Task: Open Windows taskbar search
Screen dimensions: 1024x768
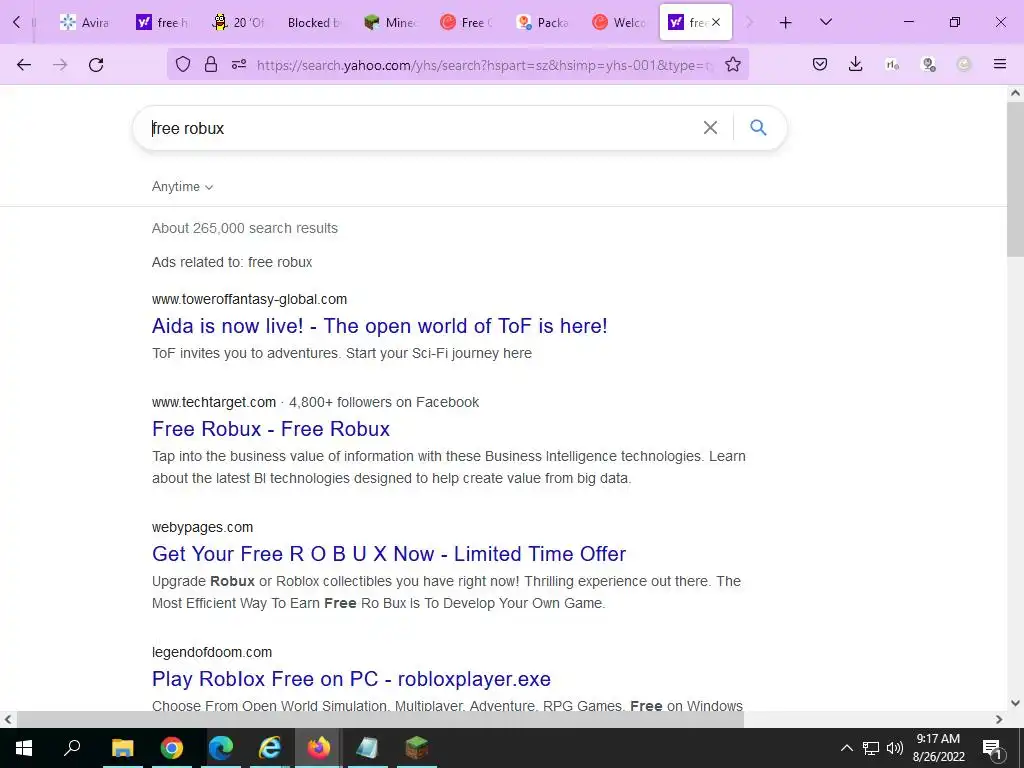Action: coord(72,748)
